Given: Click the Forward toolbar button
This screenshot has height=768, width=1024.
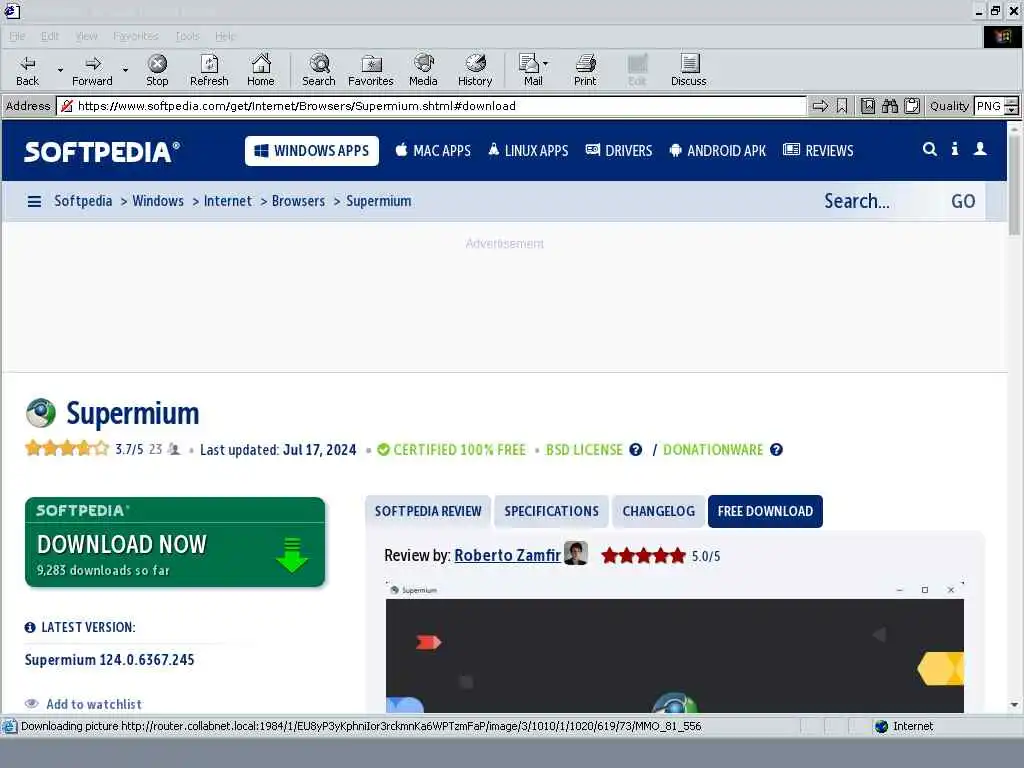Looking at the screenshot, I should [92, 71].
